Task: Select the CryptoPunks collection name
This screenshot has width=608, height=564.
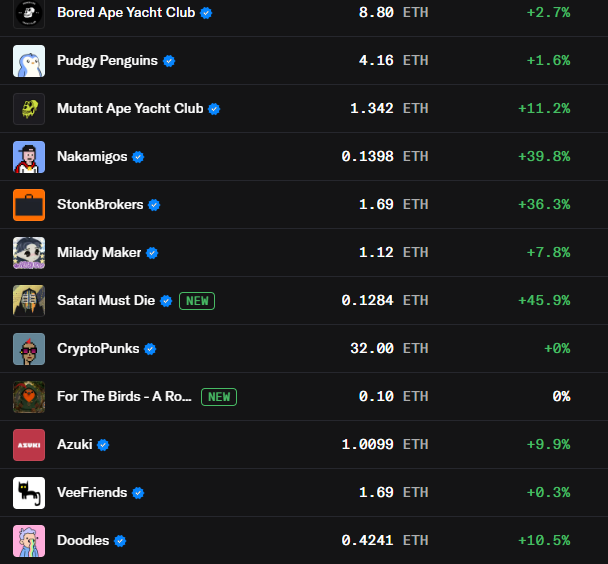Action: [x=98, y=349]
